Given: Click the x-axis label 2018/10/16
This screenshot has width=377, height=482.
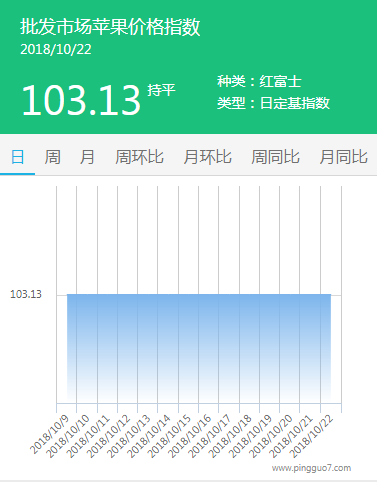Looking at the screenshot, I should [x=189, y=436].
